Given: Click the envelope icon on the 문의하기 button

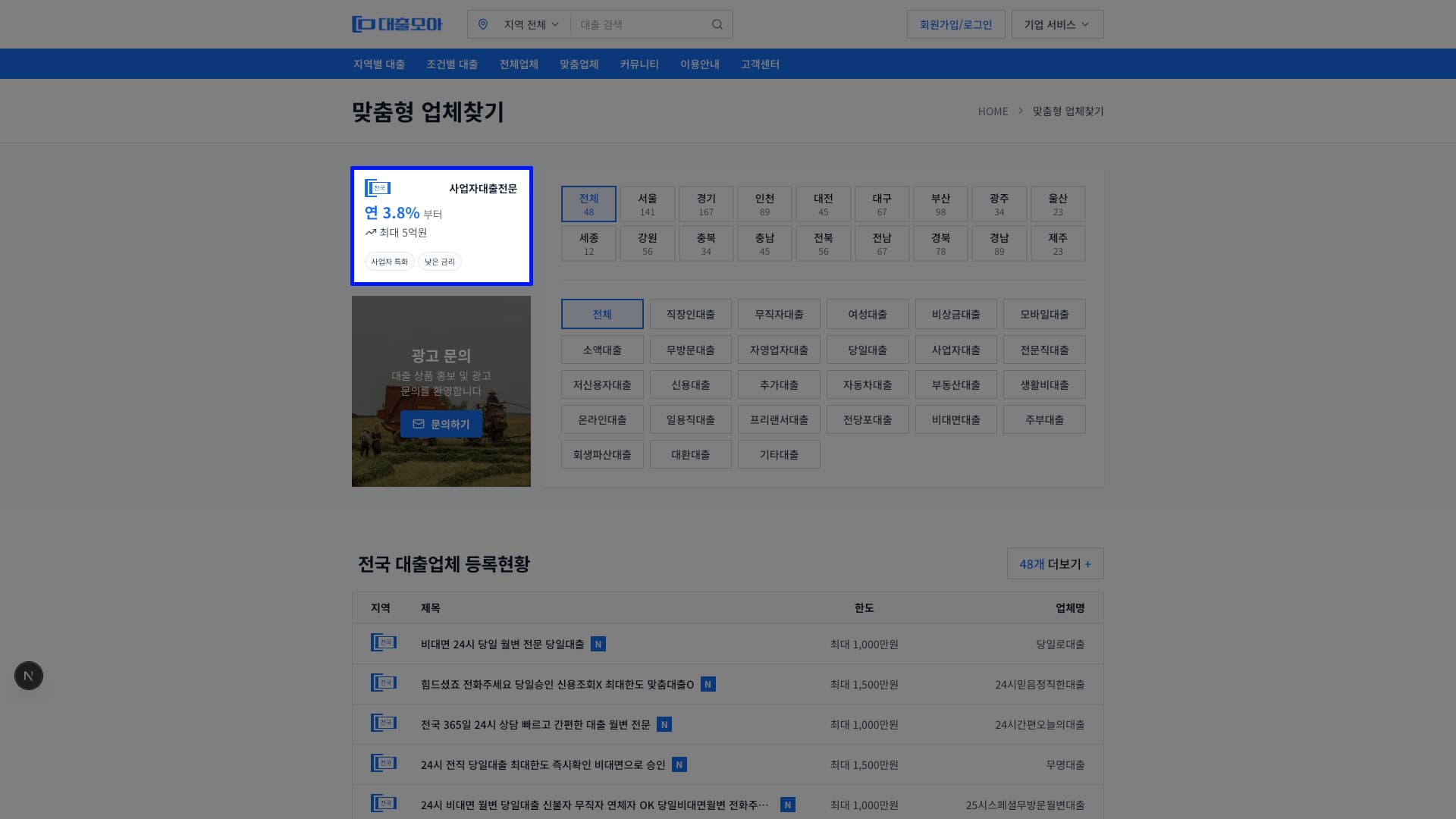Looking at the screenshot, I should point(419,424).
